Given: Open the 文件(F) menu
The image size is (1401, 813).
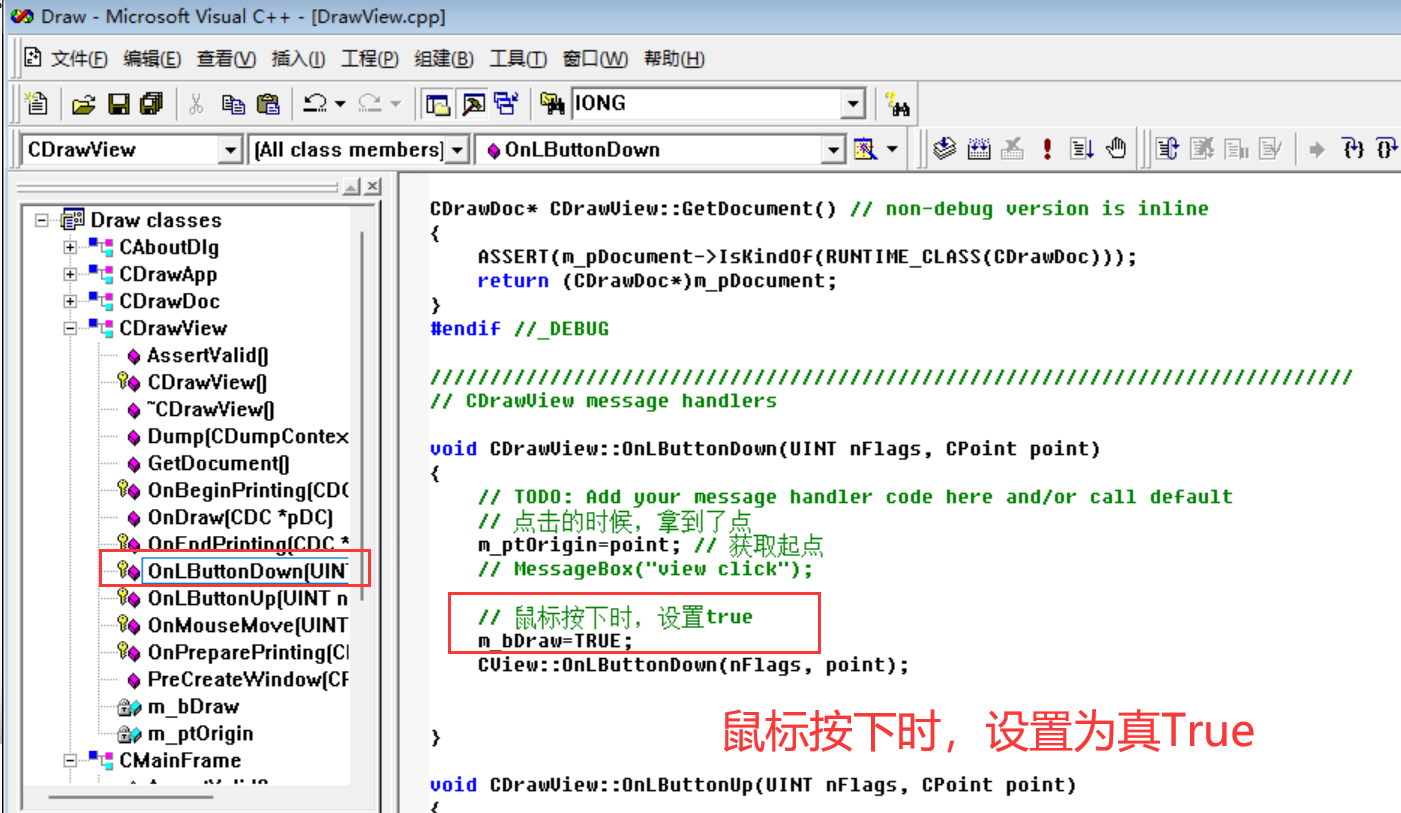Looking at the screenshot, I should coord(79,59).
